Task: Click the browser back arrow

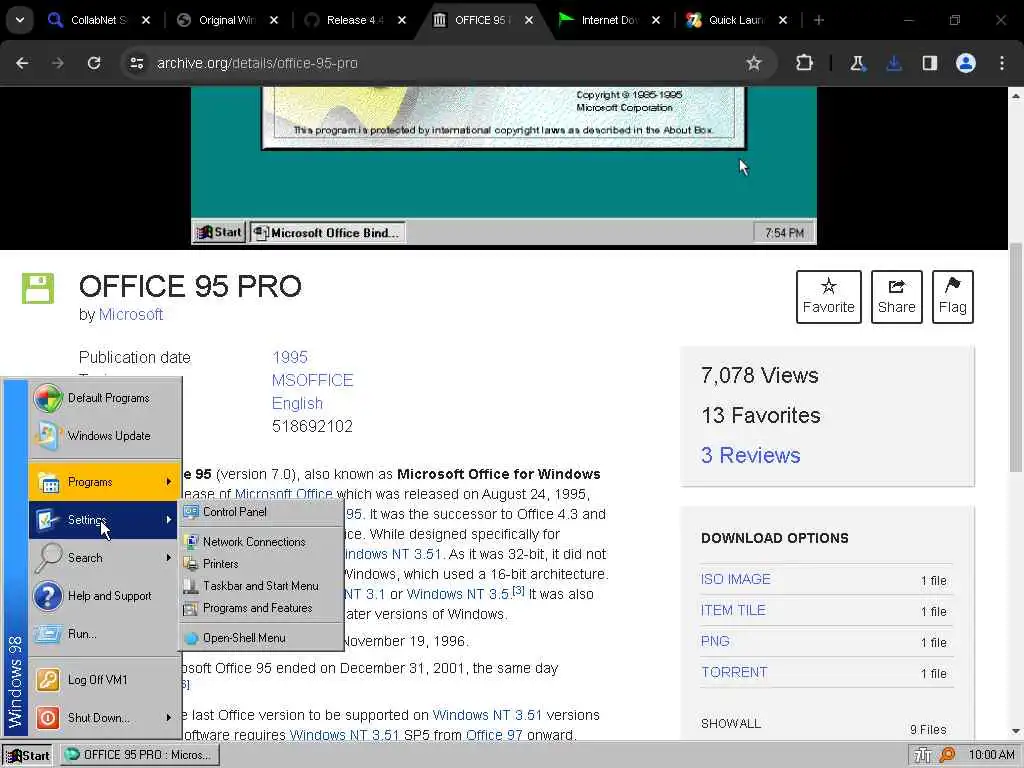Action: point(22,63)
